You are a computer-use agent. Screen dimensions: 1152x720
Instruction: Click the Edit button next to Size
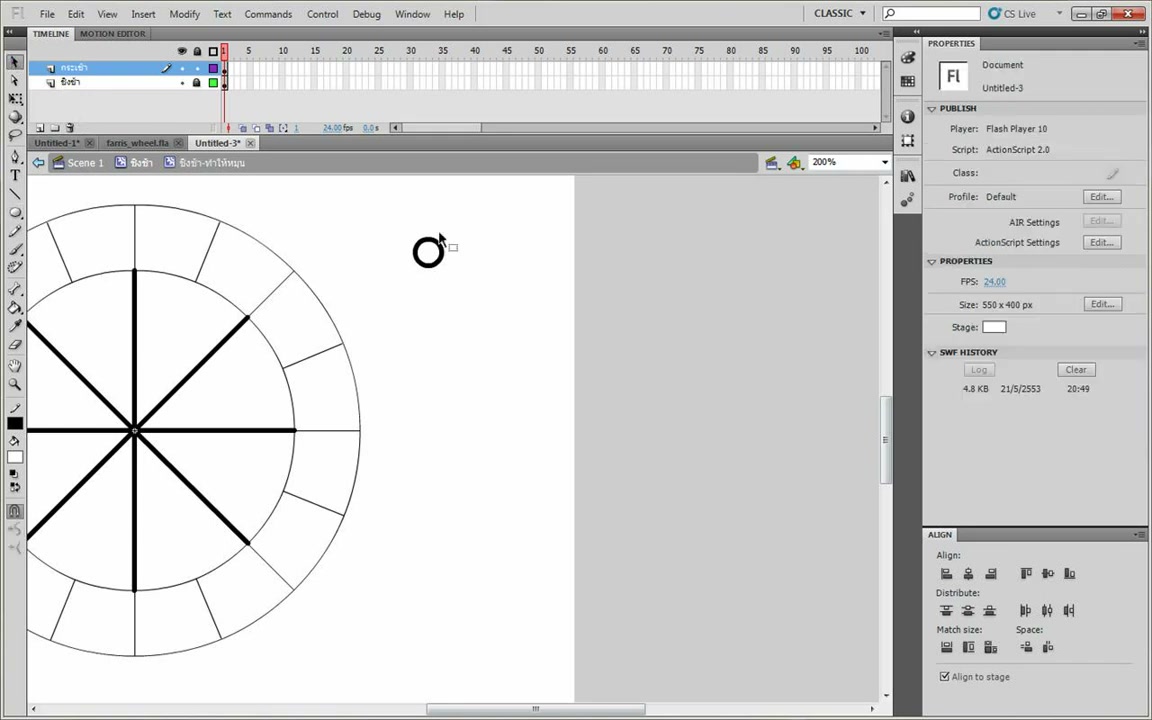point(1102,304)
